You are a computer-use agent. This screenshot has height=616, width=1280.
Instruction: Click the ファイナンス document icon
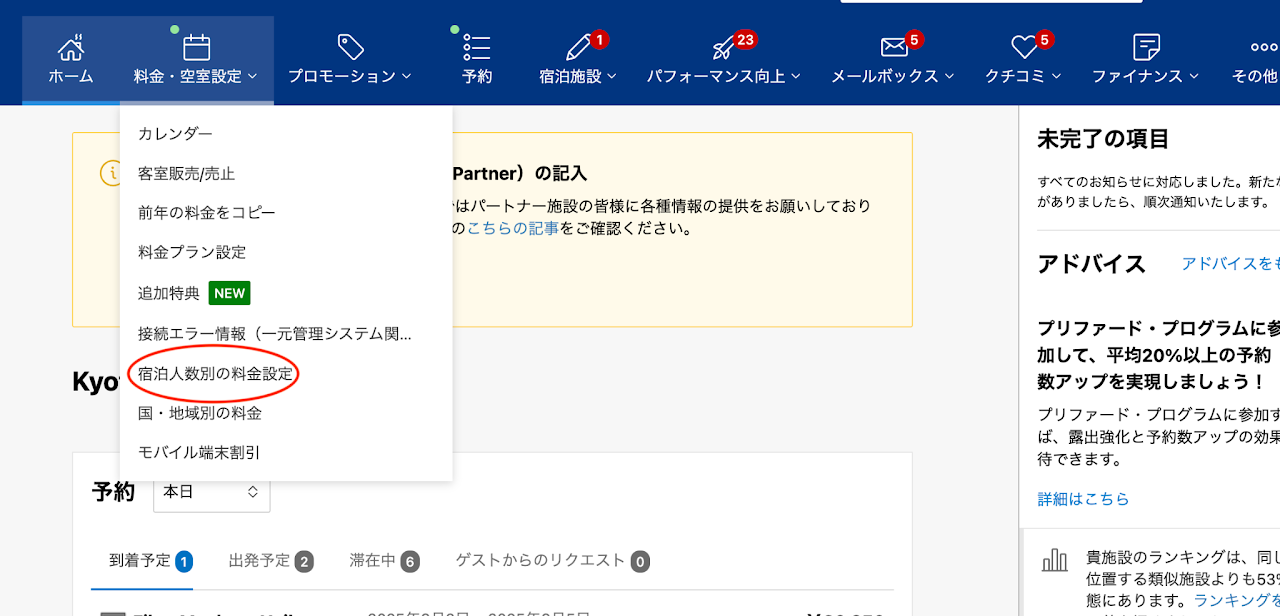point(1146,47)
